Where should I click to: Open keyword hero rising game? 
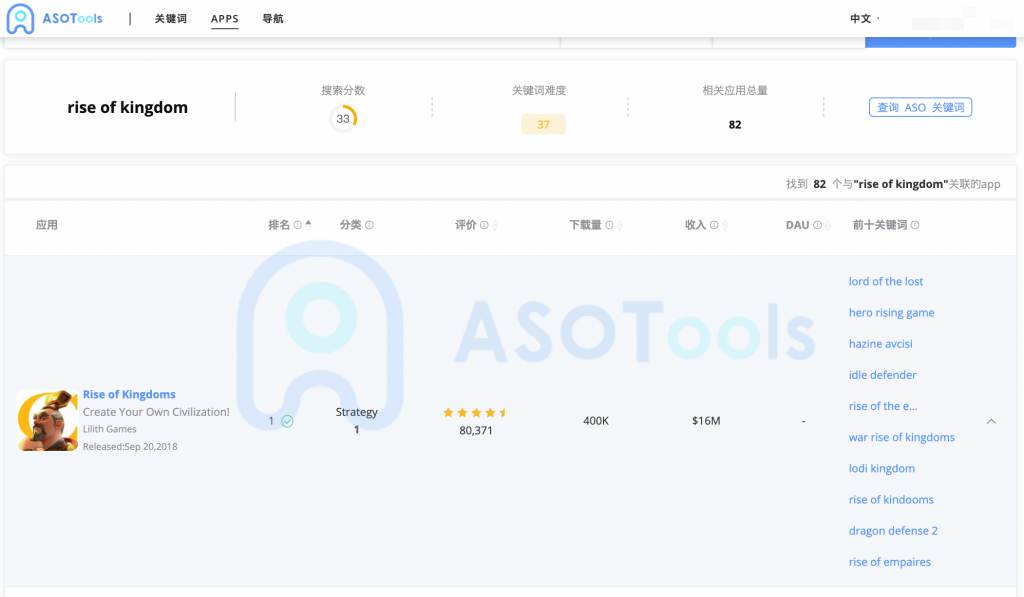(x=891, y=313)
